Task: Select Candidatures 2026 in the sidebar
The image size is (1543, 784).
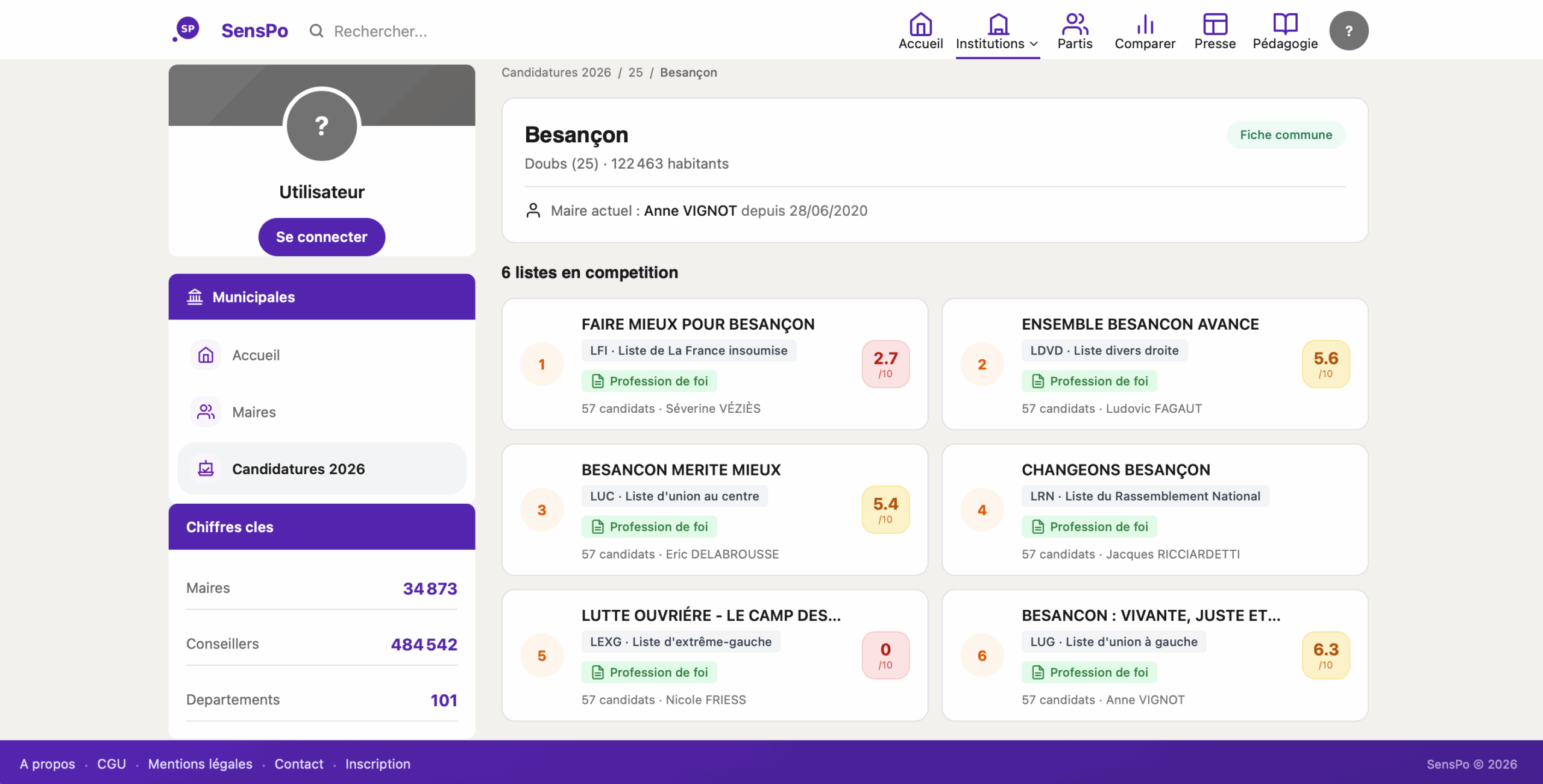Action: [x=298, y=469]
